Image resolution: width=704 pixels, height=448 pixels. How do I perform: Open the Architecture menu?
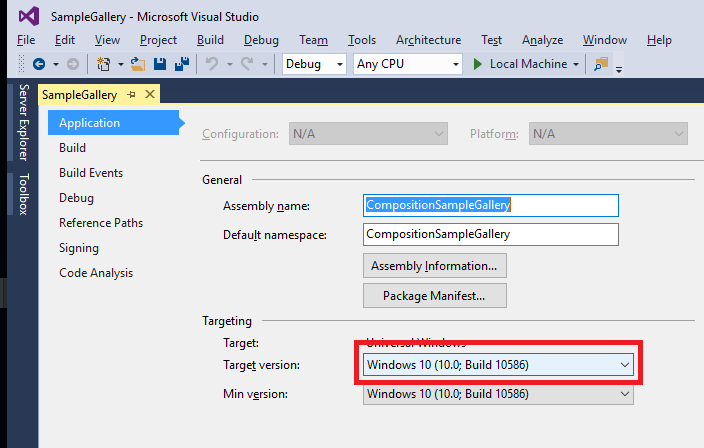point(428,40)
